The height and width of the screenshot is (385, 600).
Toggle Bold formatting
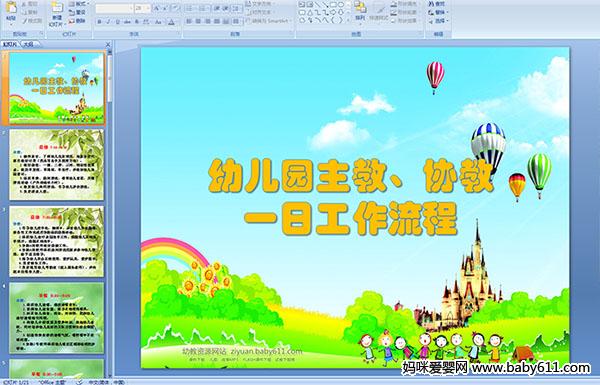99,22
